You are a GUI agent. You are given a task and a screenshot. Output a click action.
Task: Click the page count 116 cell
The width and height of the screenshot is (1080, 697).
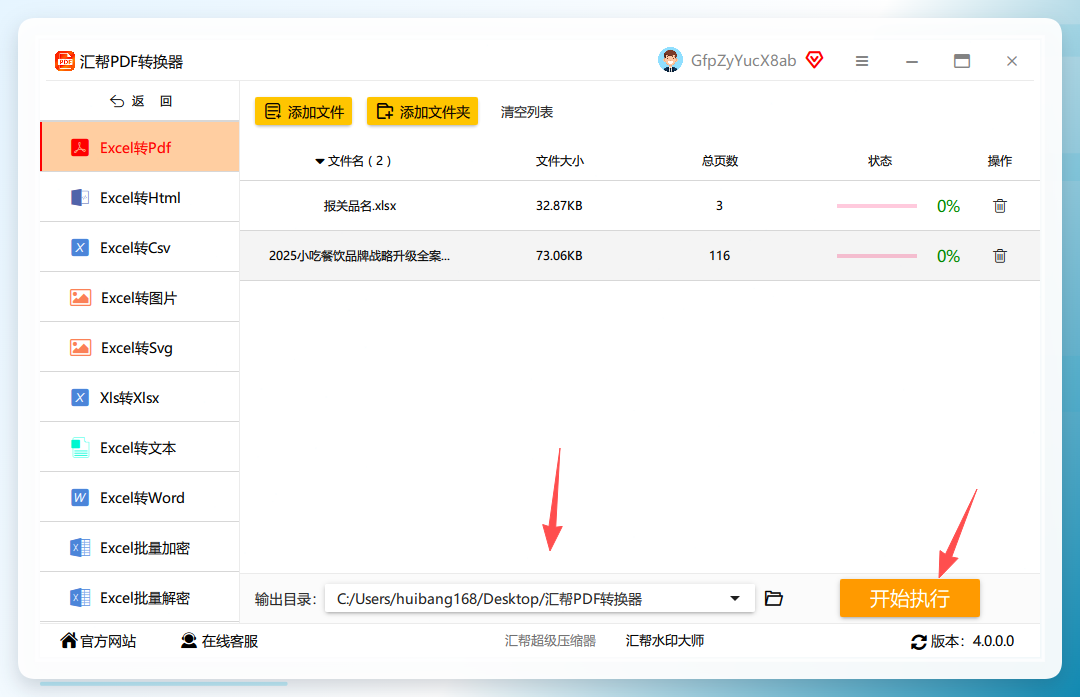[x=719, y=256]
